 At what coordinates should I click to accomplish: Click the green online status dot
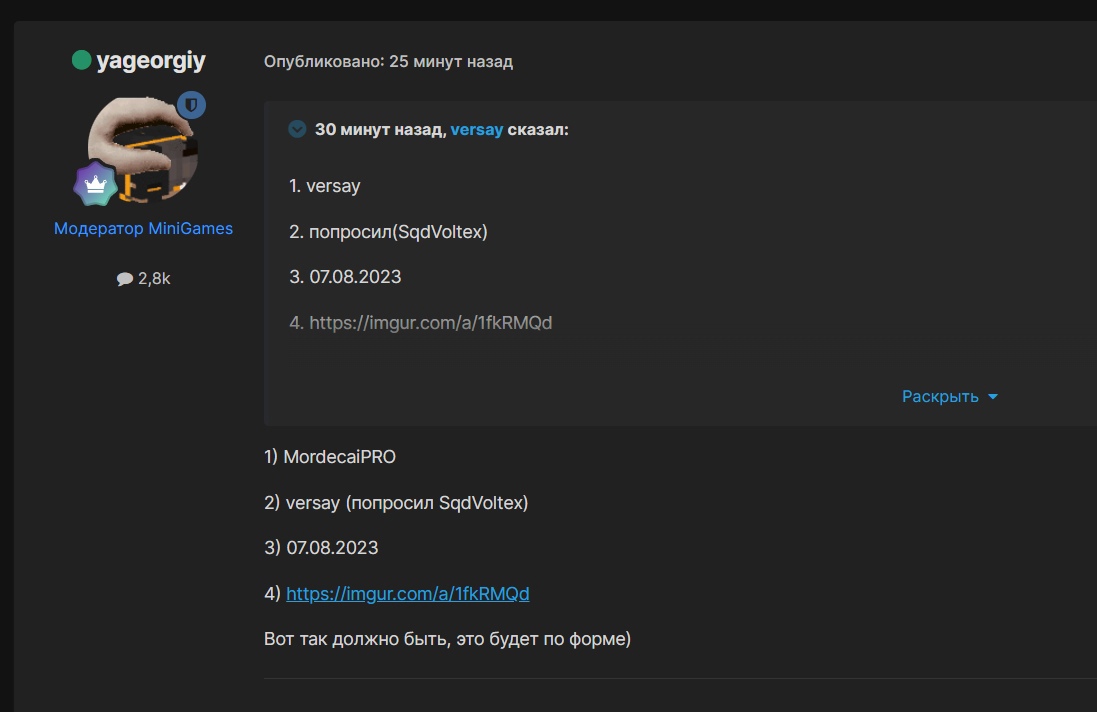click(x=82, y=61)
